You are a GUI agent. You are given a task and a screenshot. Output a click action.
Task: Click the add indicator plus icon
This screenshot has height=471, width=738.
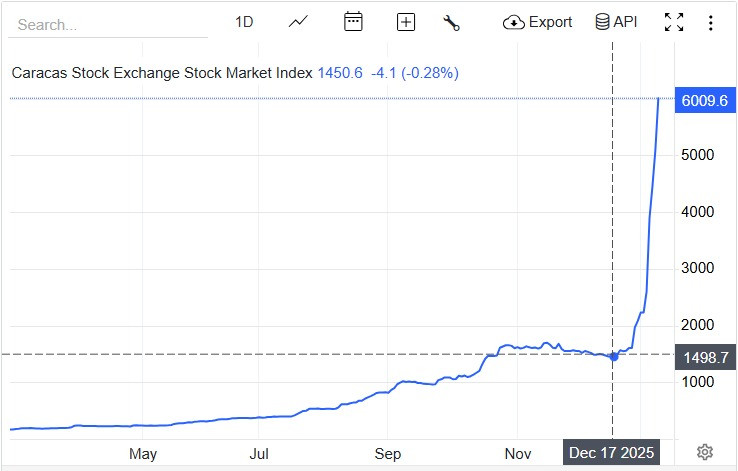(405, 22)
